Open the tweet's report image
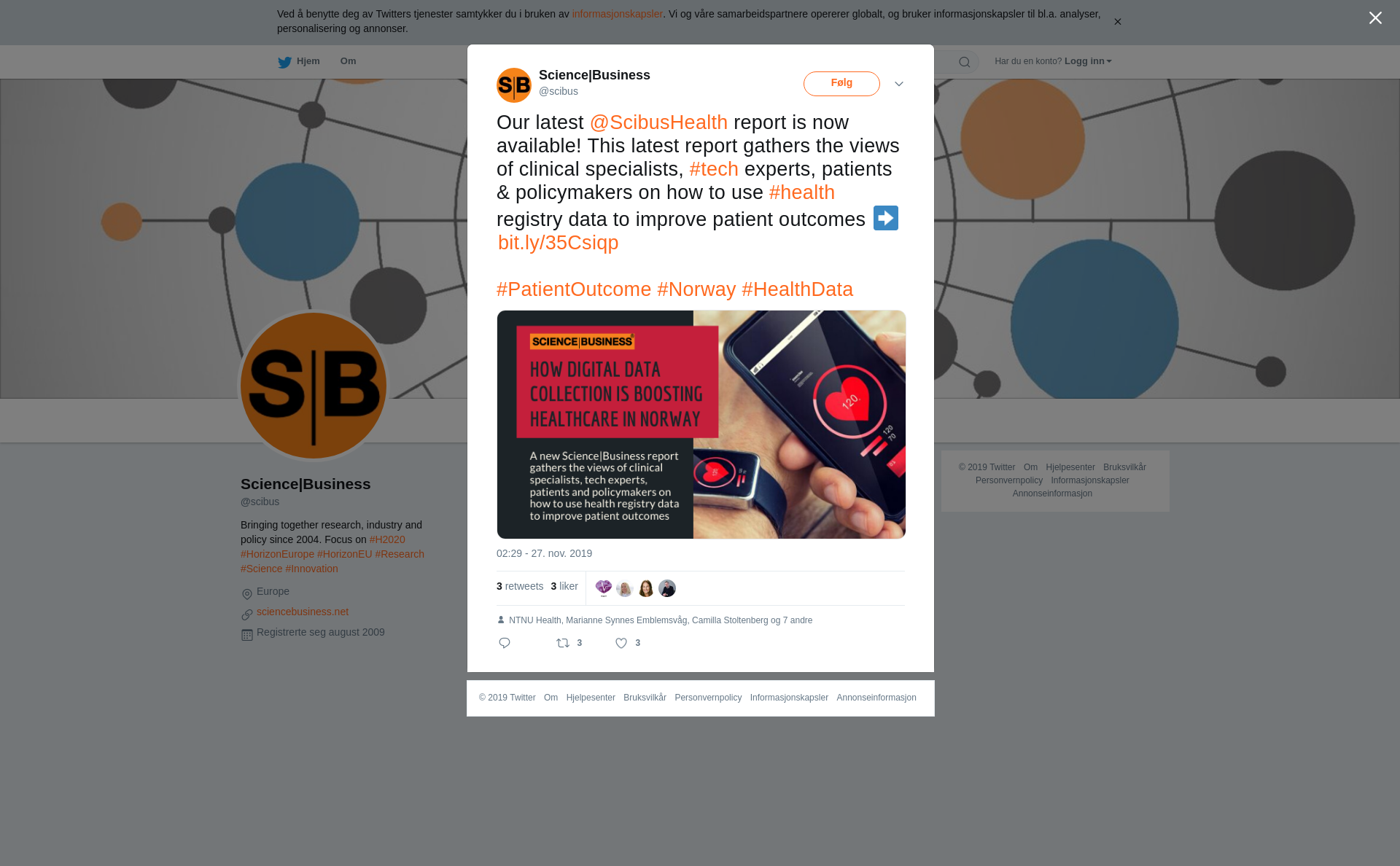Screen dimensions: 1400x866 701,424
